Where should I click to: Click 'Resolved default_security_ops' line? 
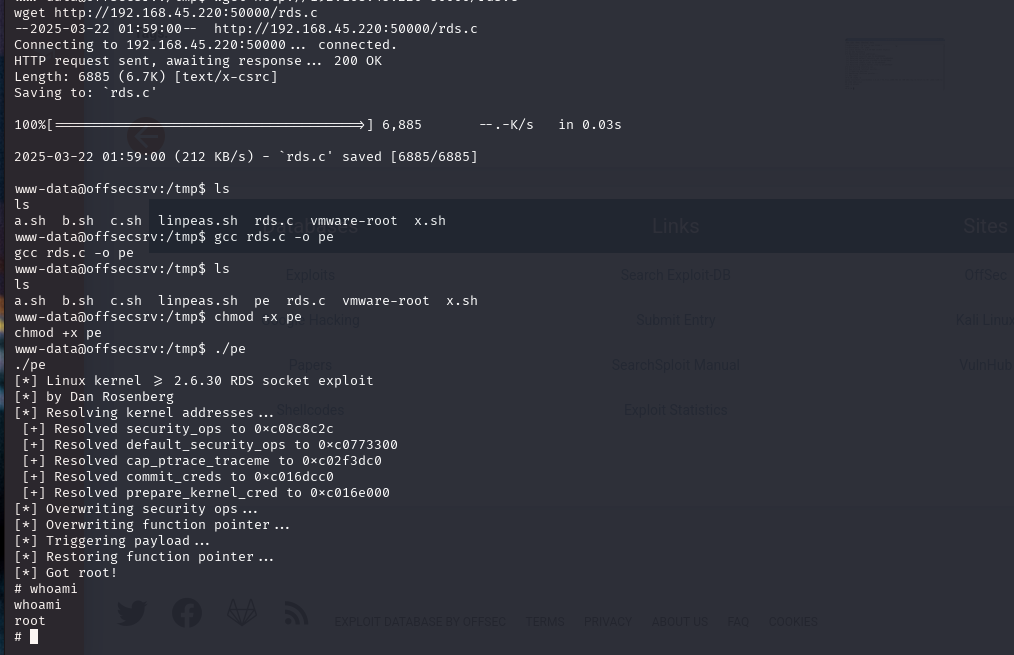(x=210, y=445)
